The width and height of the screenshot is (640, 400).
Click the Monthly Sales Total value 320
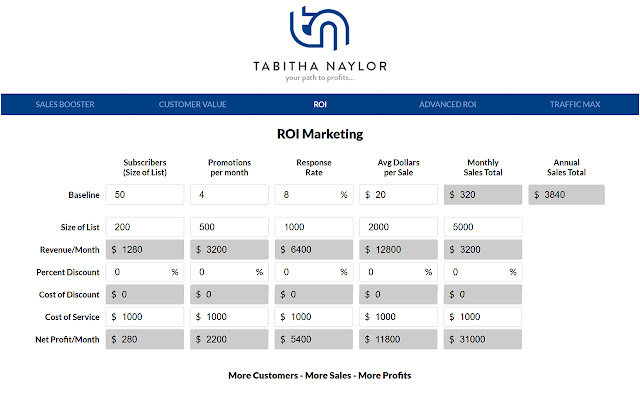(483, 195)
